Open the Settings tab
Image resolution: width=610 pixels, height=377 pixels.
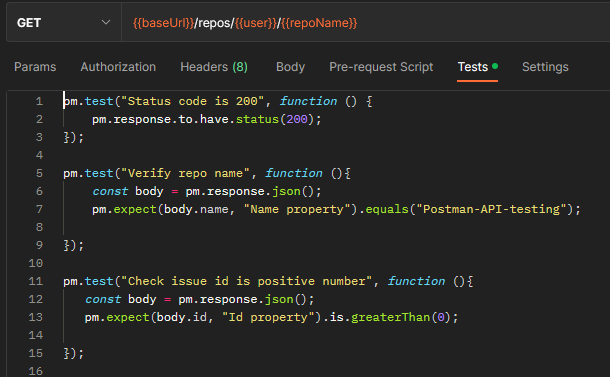click(x=545, y=67)
